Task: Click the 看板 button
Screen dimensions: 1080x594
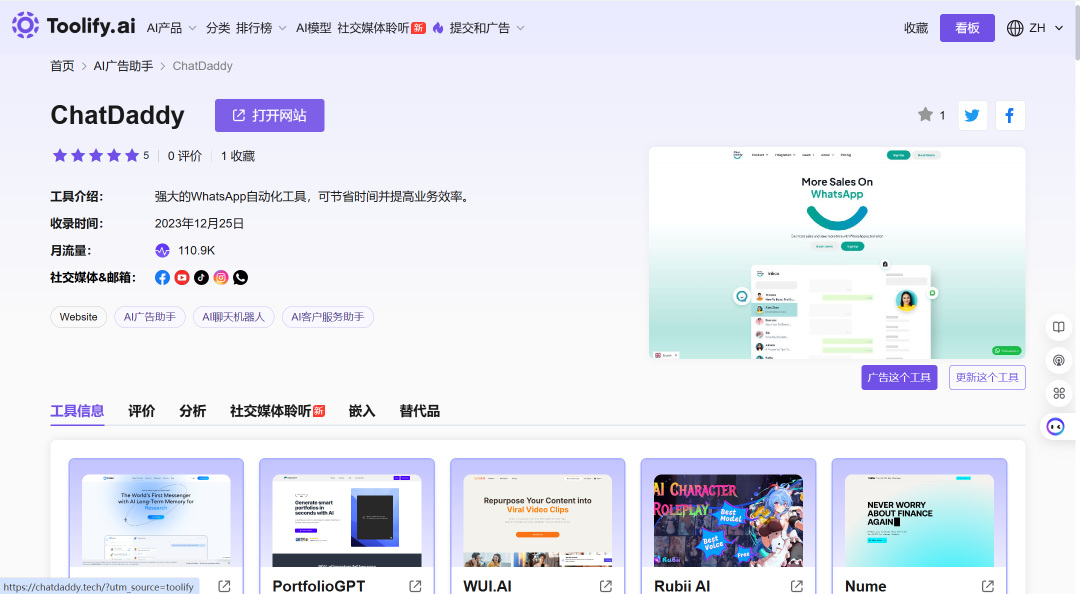Action: coord(967,28)
